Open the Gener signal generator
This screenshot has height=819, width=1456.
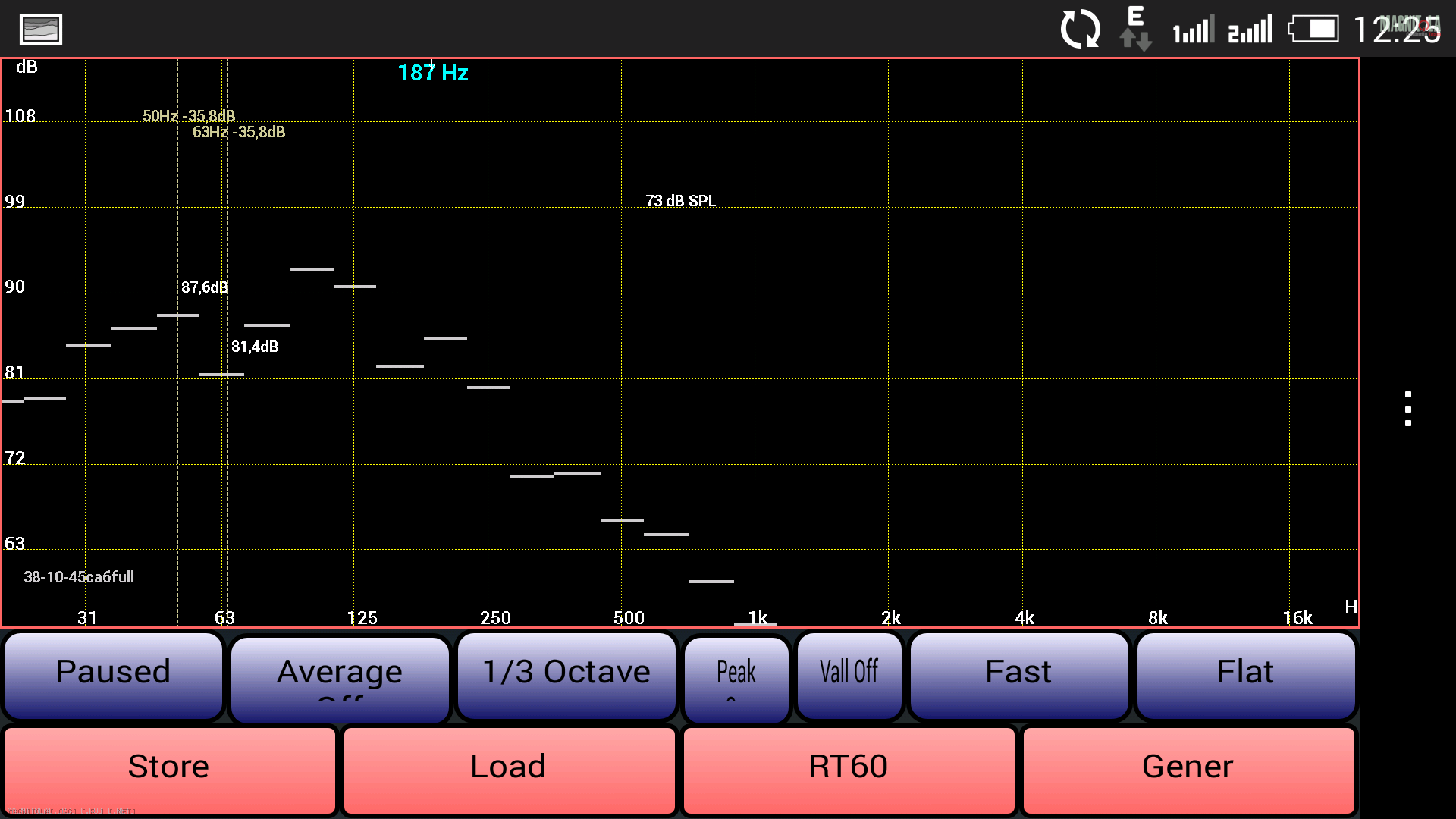tap(1188, 770)
